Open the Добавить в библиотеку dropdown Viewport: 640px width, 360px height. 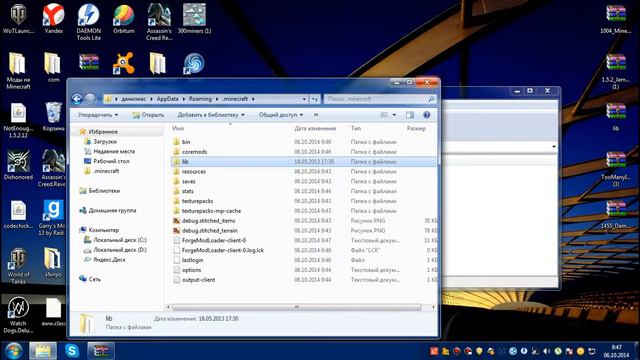[211, 115]
